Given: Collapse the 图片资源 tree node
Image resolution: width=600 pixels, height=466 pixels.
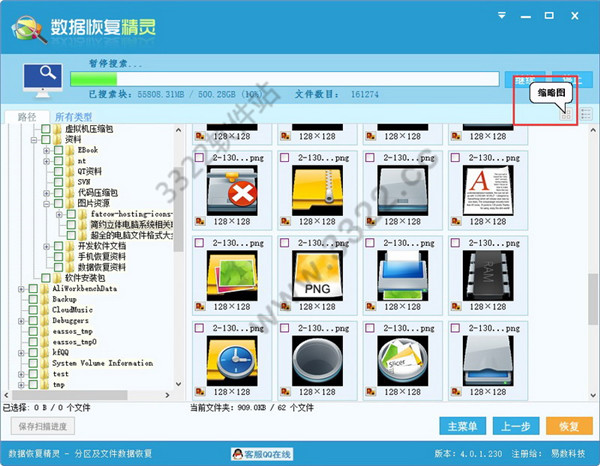Looking at the screenshot, I should pos(46,204).
